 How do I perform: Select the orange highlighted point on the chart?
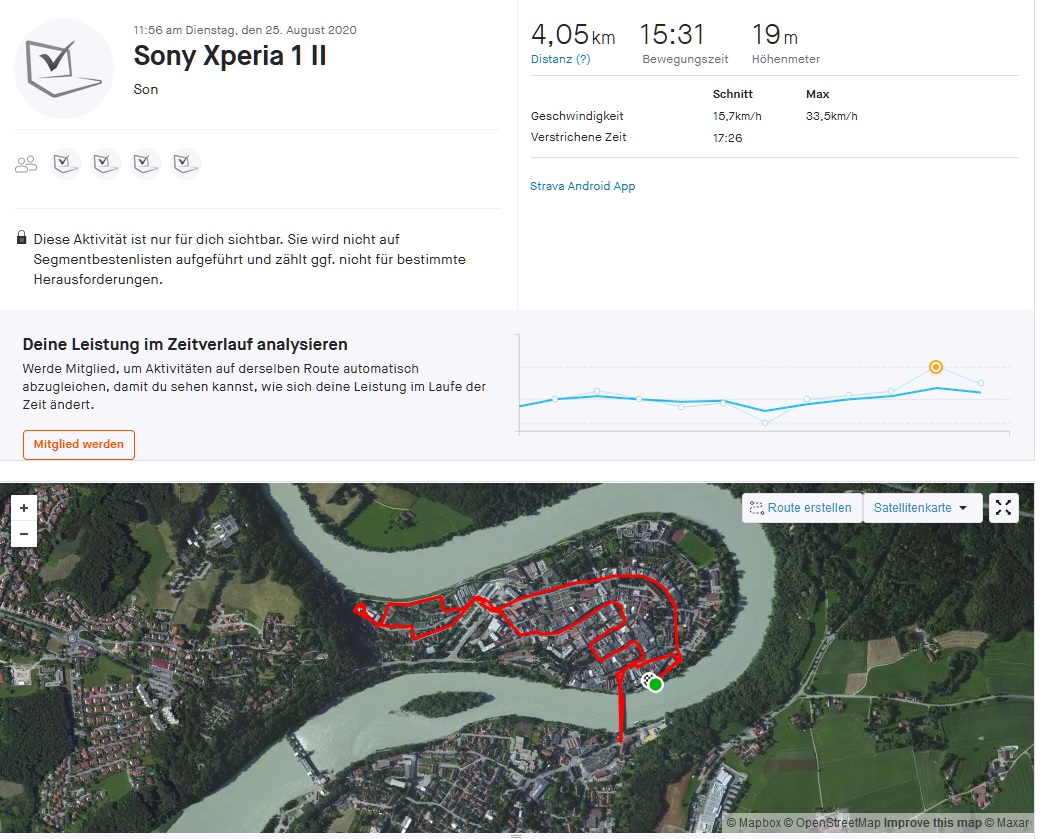pos(936,367)
